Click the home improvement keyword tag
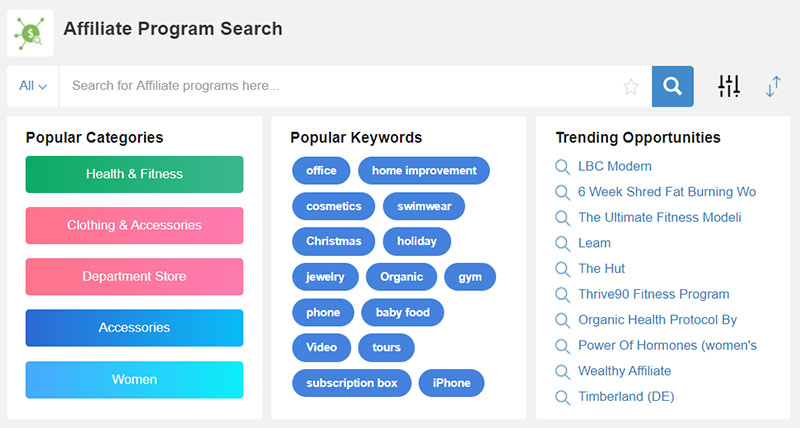 pos(424,170)
